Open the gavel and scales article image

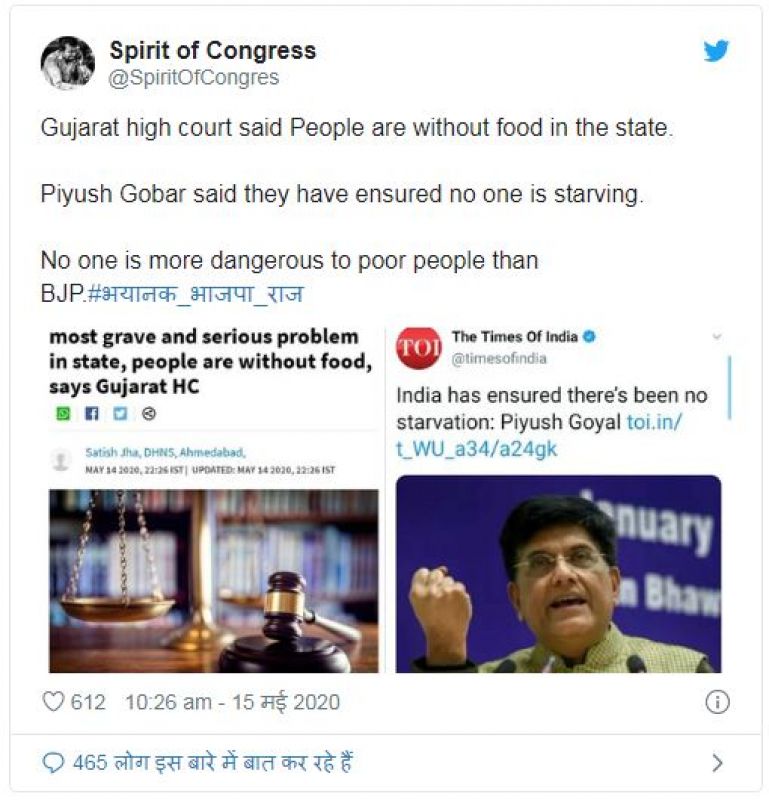pos(213,580)
